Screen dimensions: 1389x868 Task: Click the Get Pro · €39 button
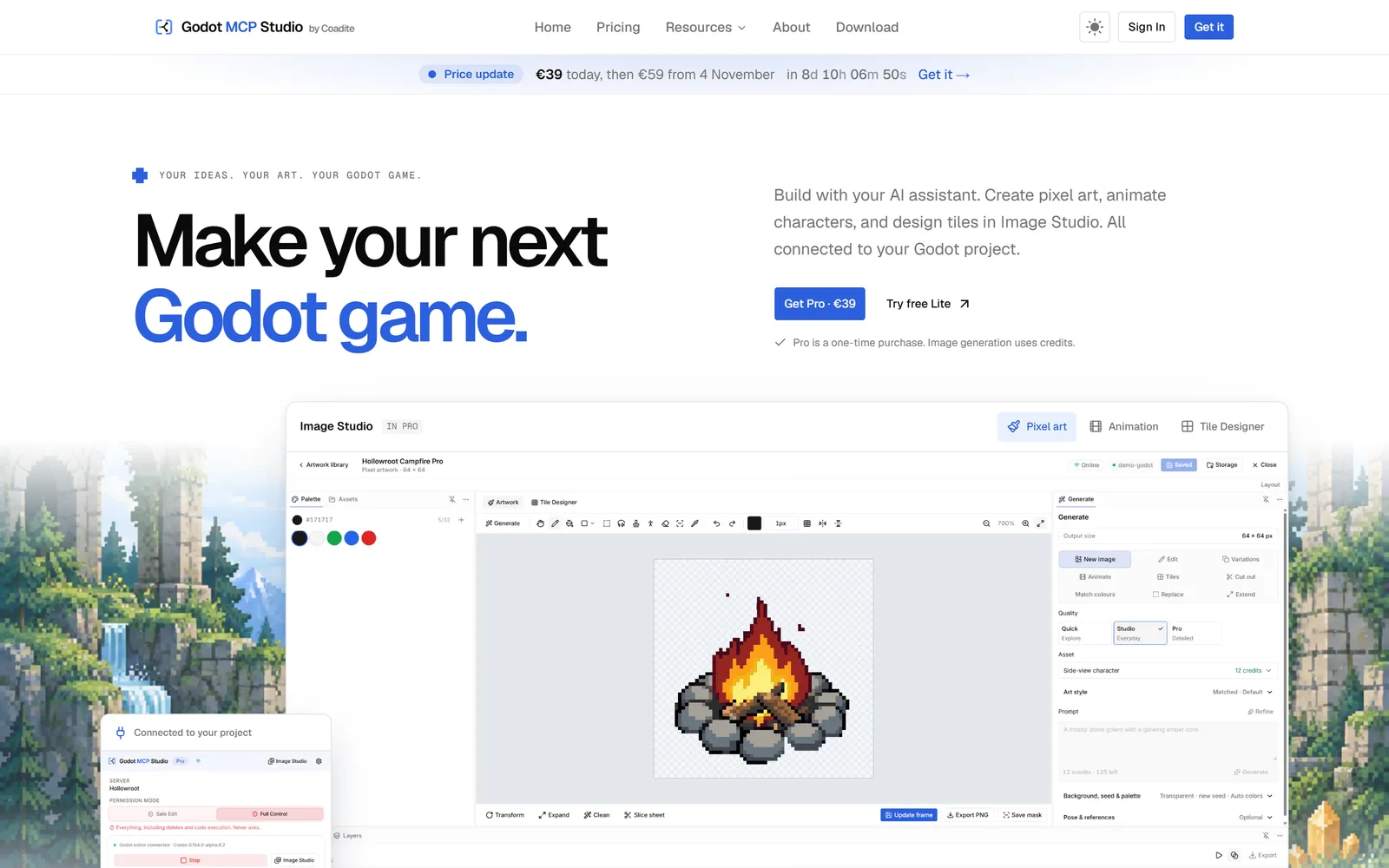(820, 304)
